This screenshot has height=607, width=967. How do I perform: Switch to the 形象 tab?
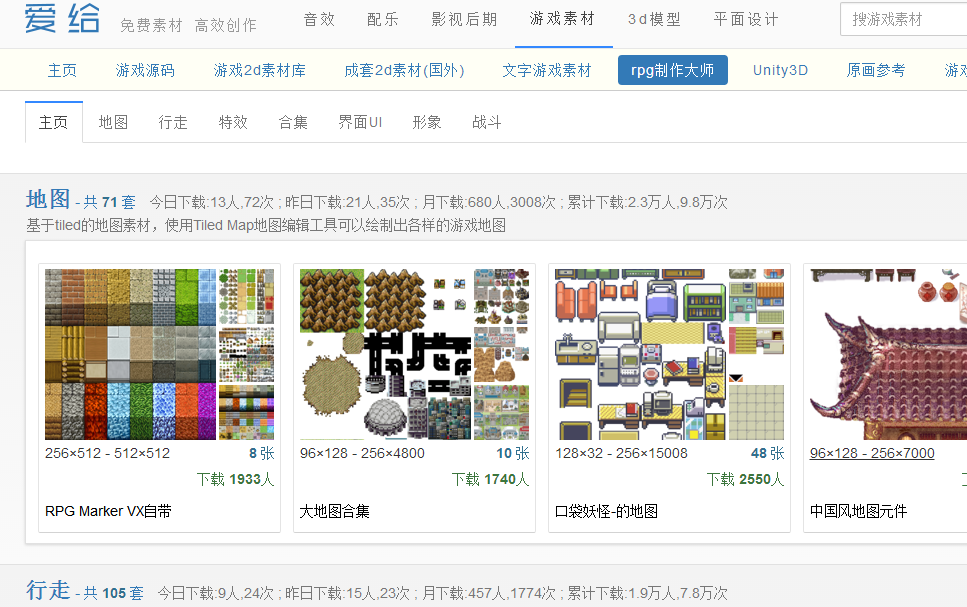427,122
